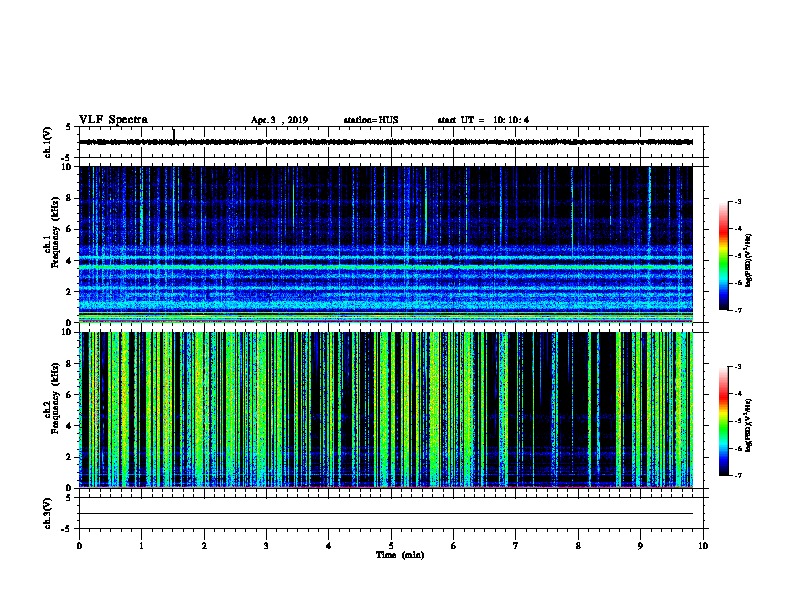Click the "-5" tick on ch.3(V) axis
Screen dimensions: 792x612
pos(67,529)
